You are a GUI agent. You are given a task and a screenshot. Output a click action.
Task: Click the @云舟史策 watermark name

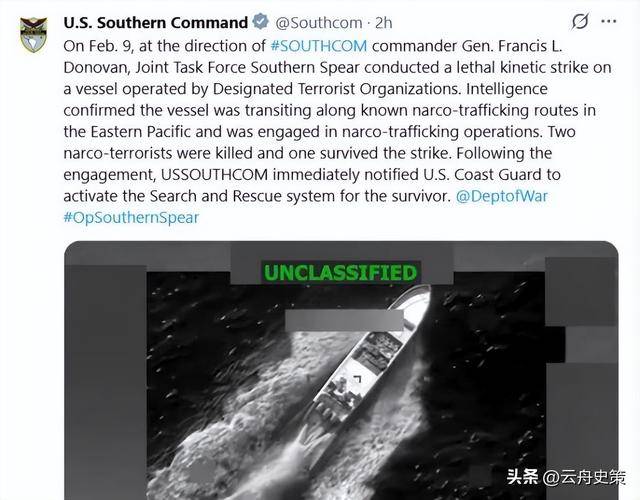pos(584,477)
